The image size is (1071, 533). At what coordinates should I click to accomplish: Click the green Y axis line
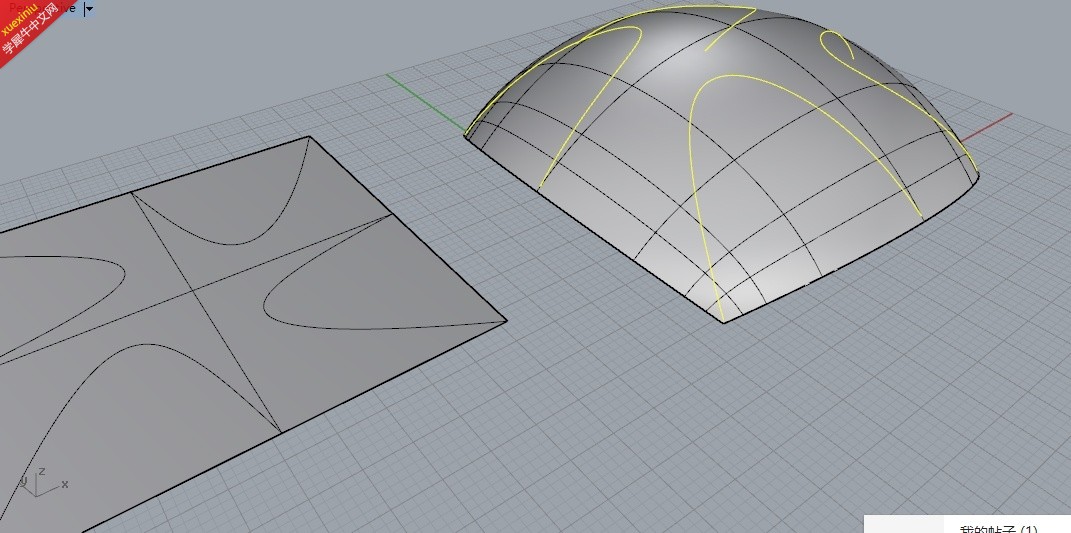pos(426,102)
